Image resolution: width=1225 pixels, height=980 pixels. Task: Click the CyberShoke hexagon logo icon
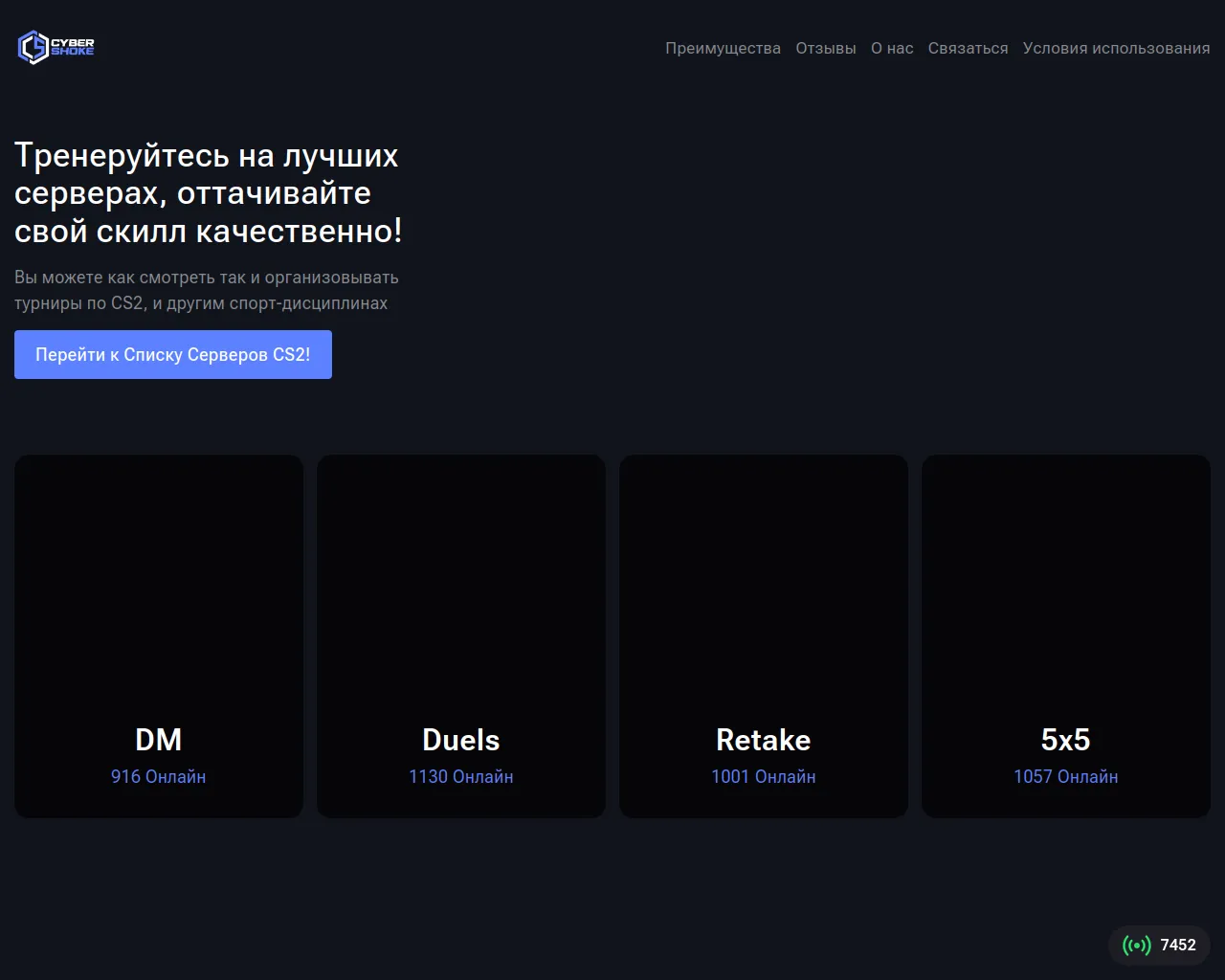tap(33, 47)
